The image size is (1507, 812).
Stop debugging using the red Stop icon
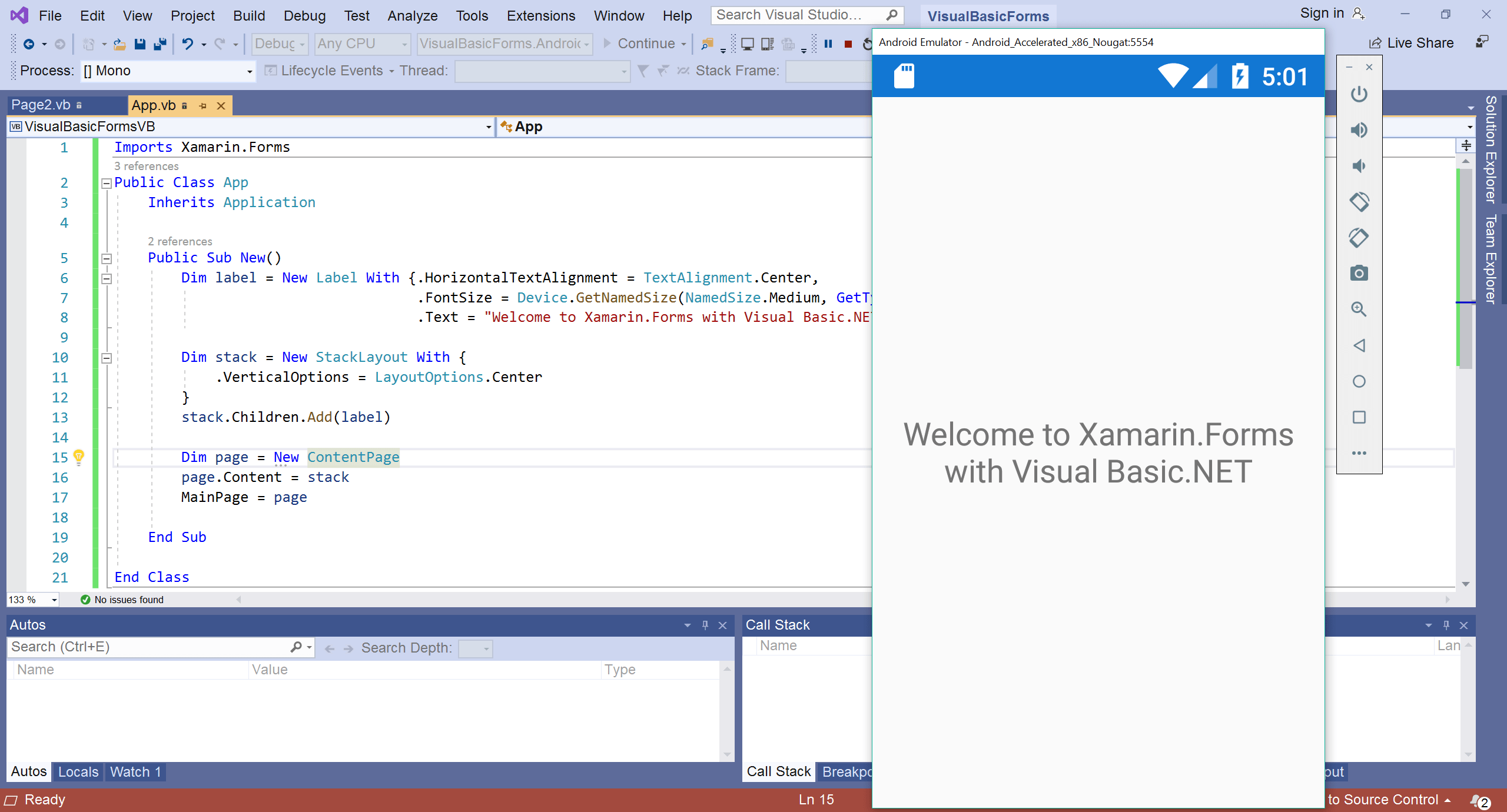(x=848, y=44)
